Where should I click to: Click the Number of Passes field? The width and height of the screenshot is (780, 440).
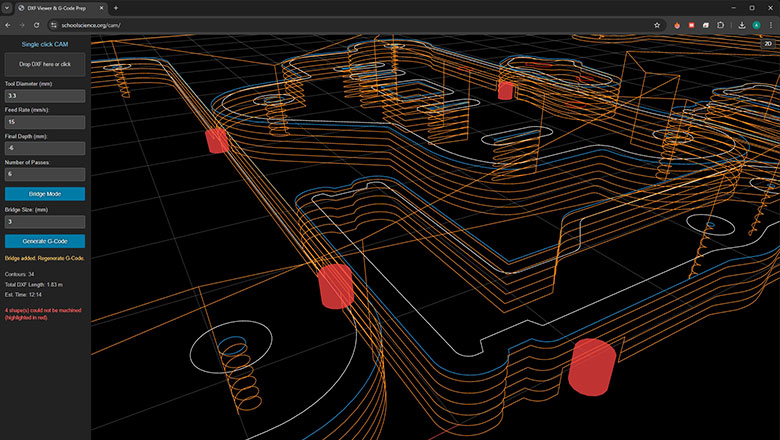45,174
